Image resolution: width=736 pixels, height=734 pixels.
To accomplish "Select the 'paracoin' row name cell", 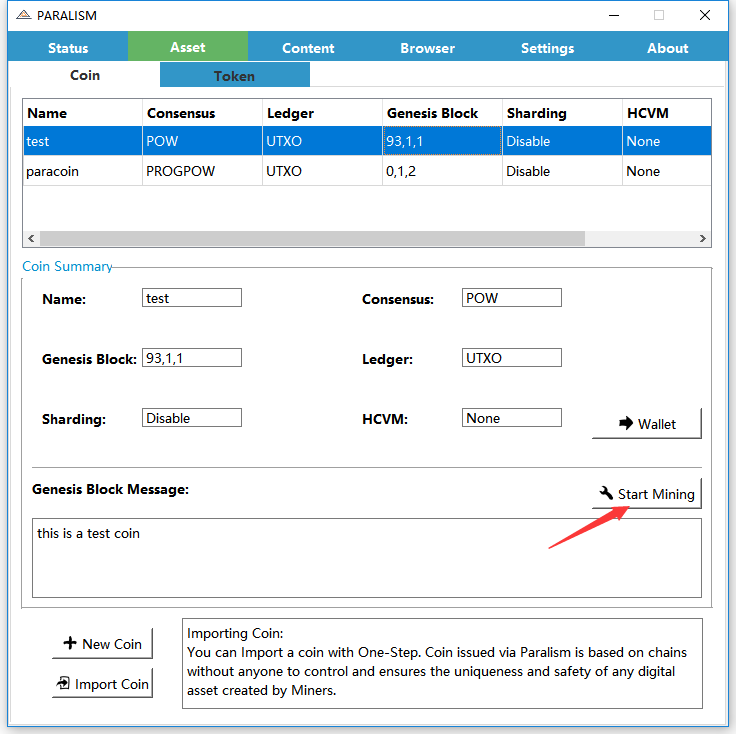I will pyautogui.click(x=83, y=171).
